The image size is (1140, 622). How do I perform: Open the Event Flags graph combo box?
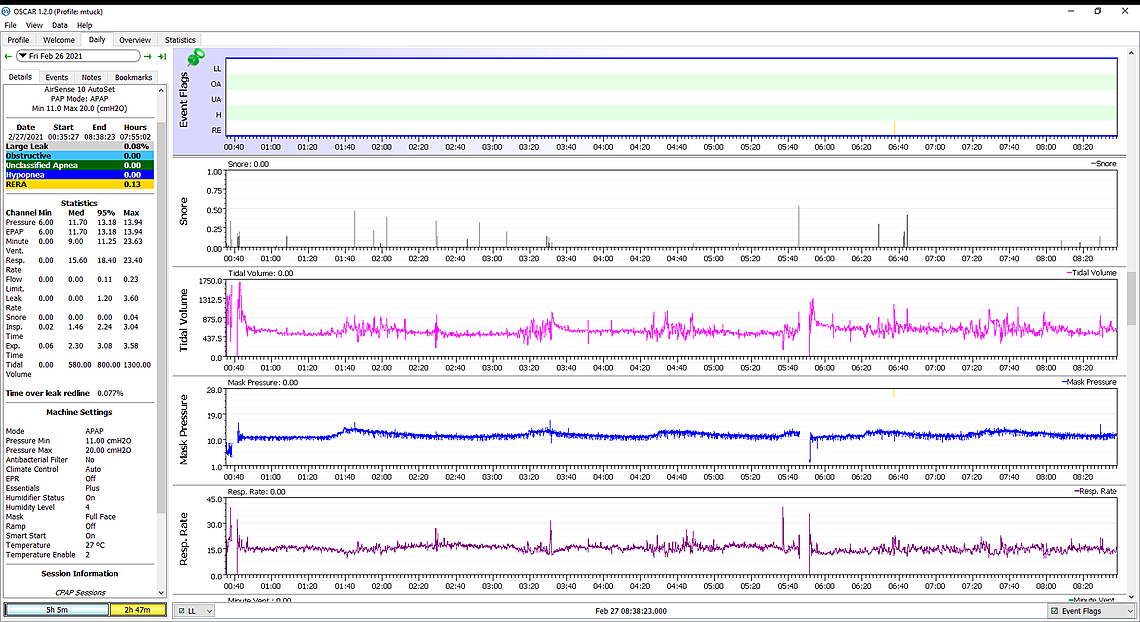coord(1091,611)
